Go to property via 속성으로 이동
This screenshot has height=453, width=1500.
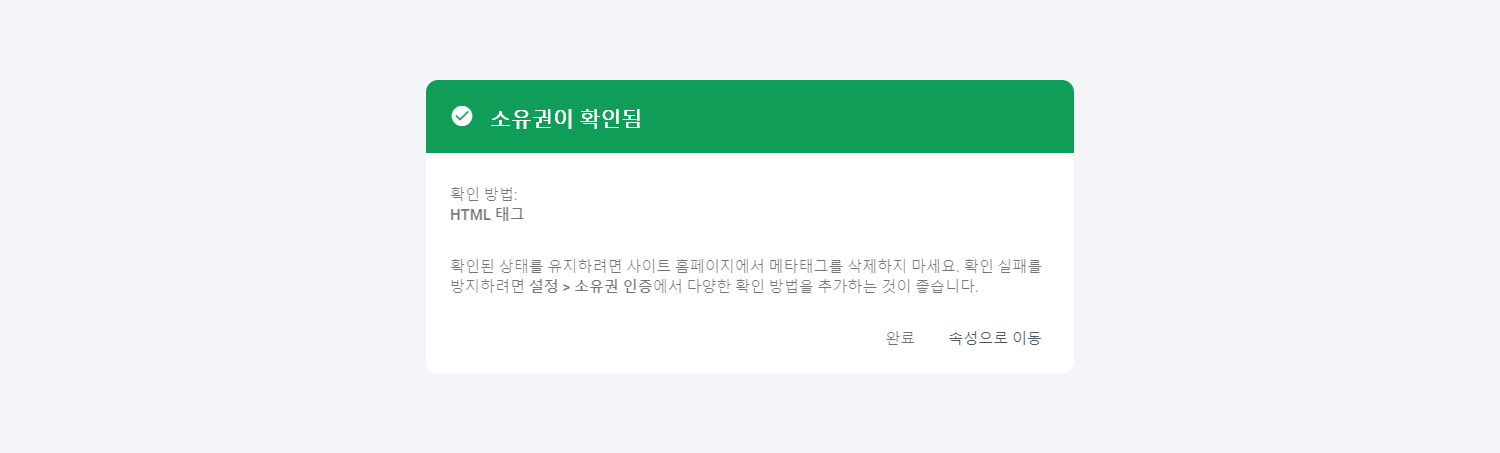(x=995, y=338)
